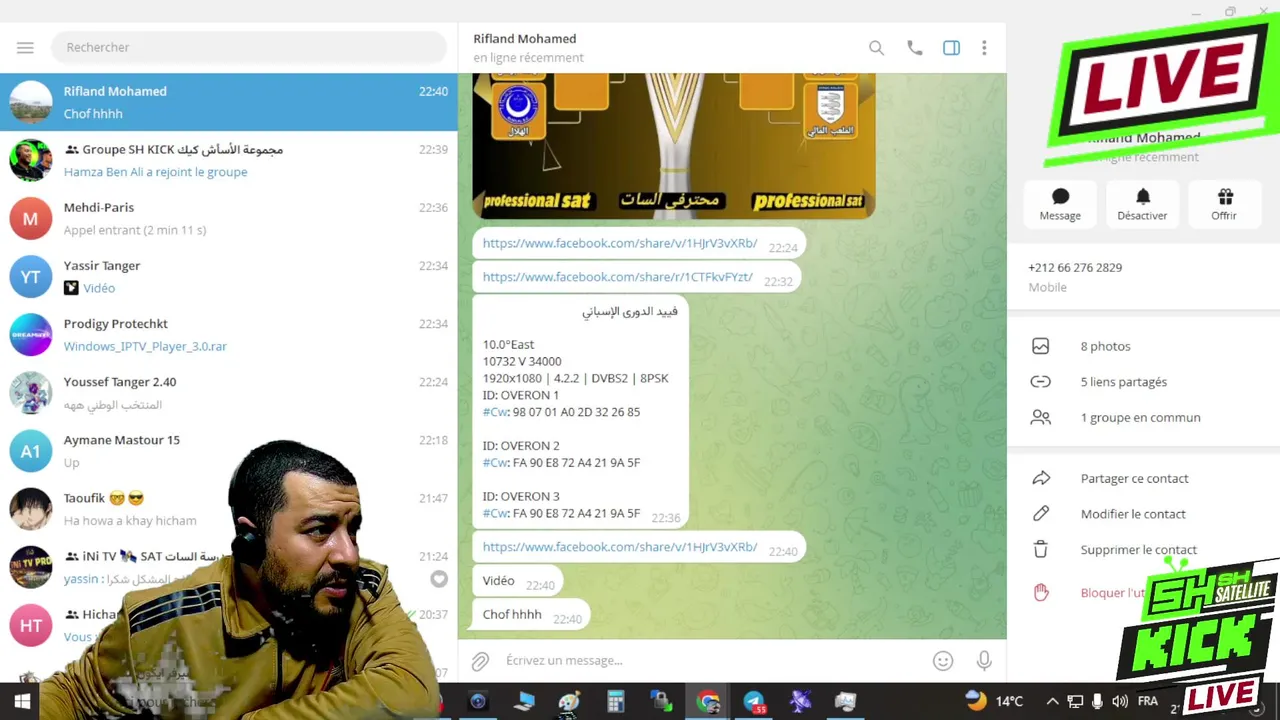Open Telegram from the taskbar

click(x=754, y=702)
